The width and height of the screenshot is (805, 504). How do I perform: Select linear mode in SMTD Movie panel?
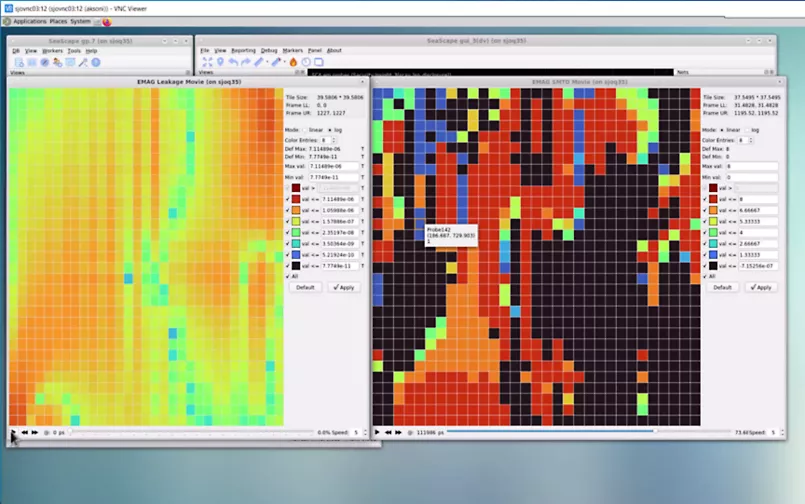(723, 130)
